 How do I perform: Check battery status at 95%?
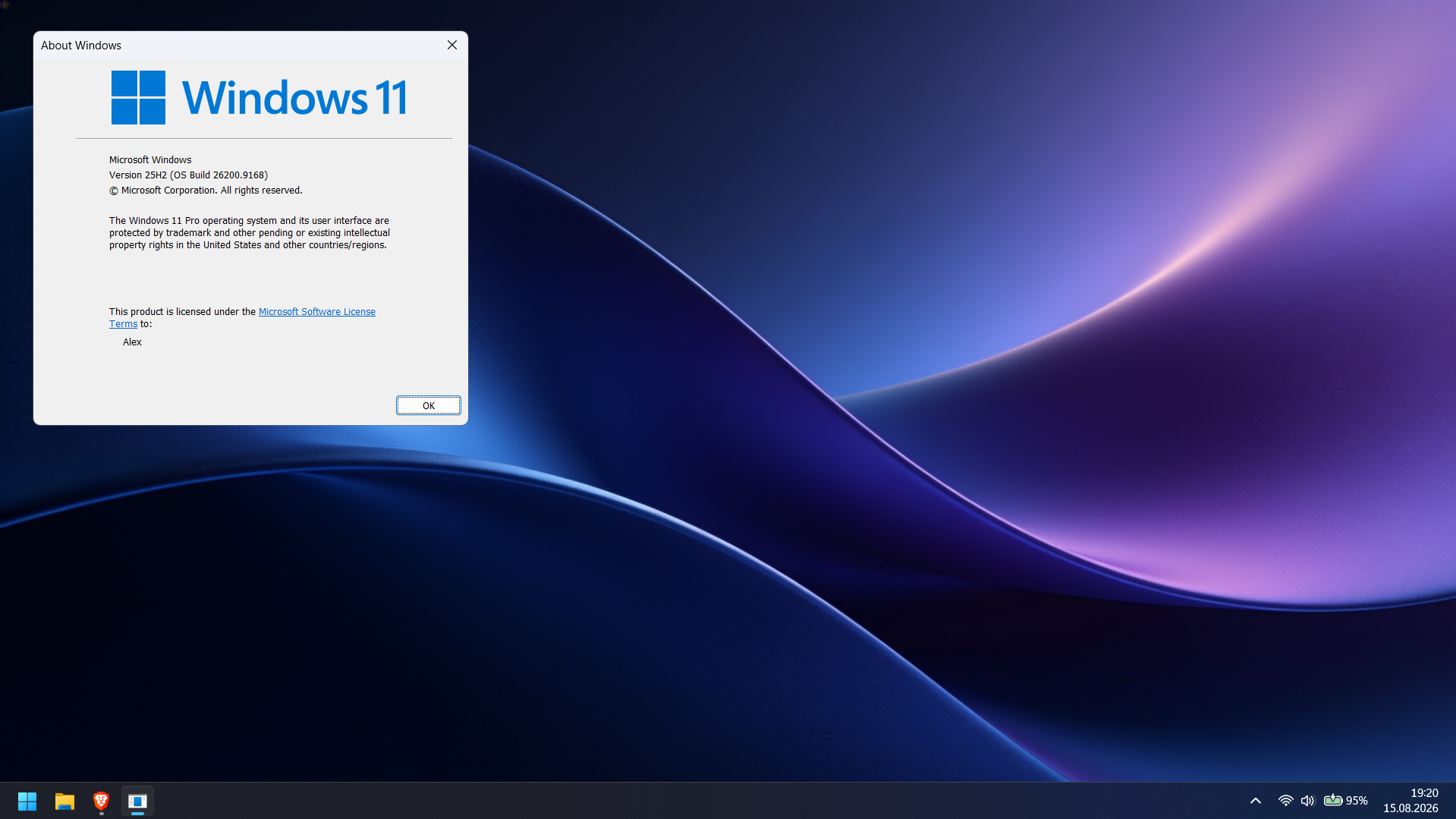click(1345, 801)
